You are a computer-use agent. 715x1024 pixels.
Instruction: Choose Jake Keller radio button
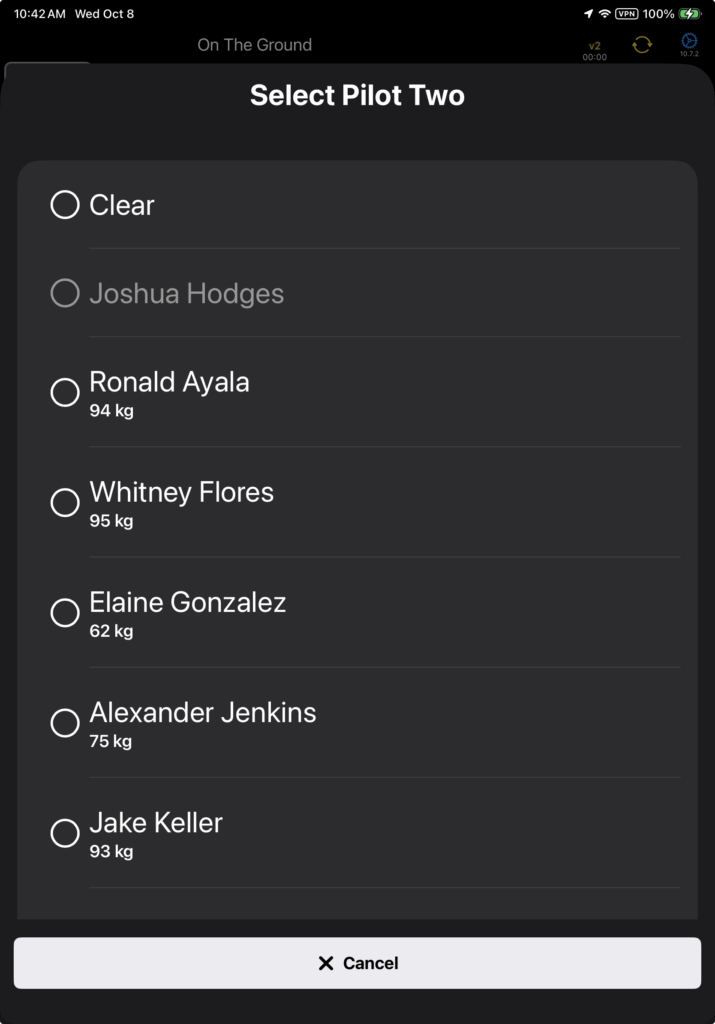click(65, 832)
